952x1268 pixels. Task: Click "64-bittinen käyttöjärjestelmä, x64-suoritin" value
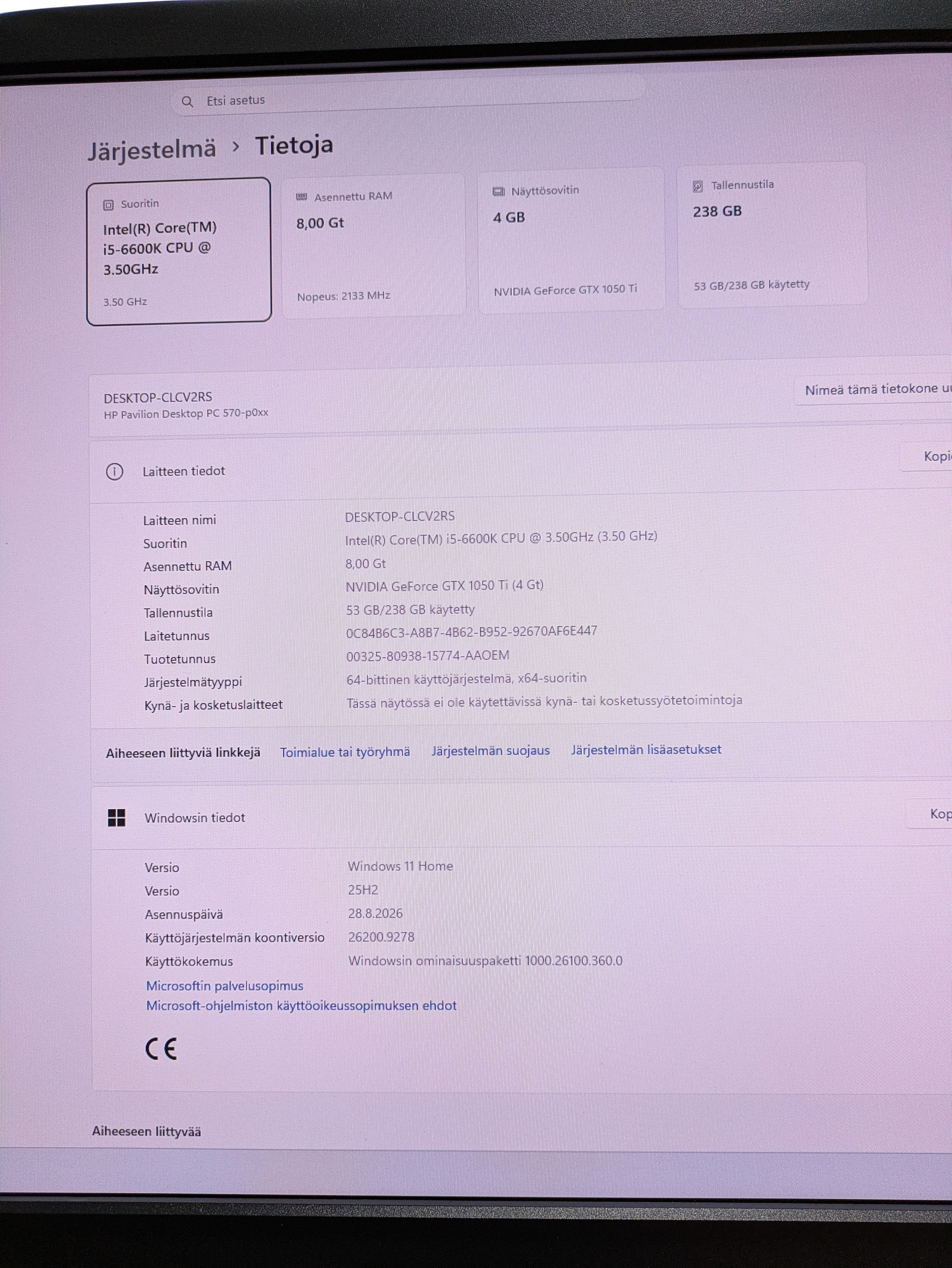pyautogui.click(x=467, y=679)
